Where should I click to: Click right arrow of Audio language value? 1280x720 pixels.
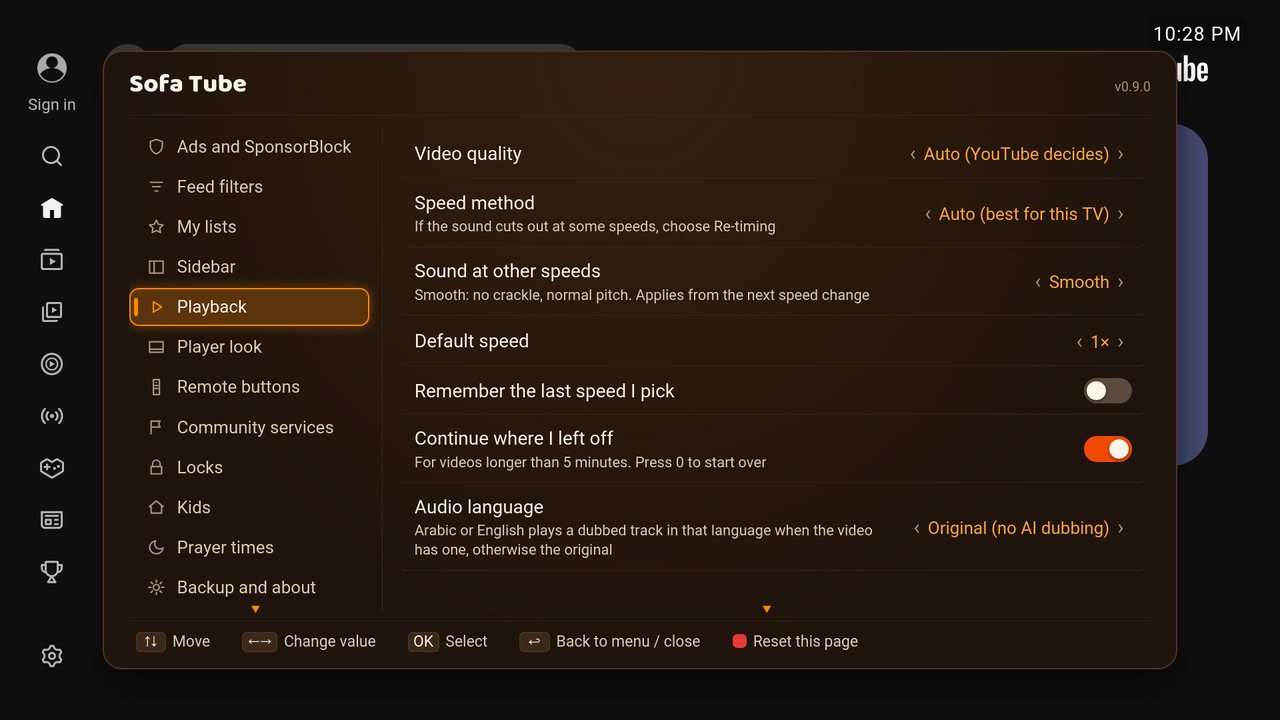1121,528
